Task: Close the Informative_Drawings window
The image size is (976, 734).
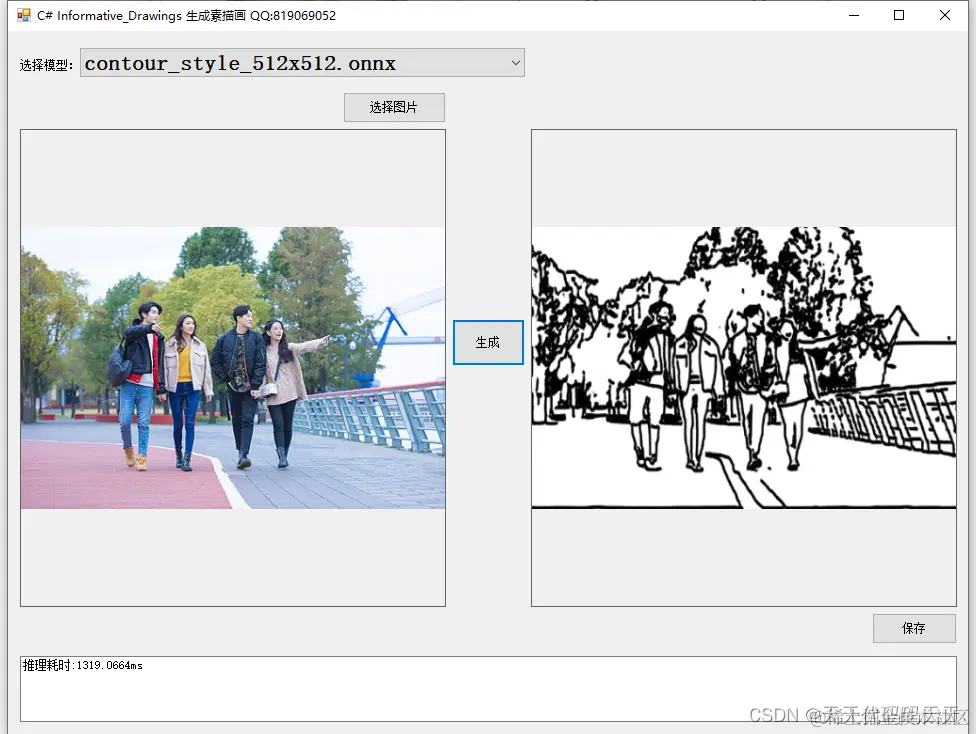Action: pyautogui.click(x=945, y=15)
